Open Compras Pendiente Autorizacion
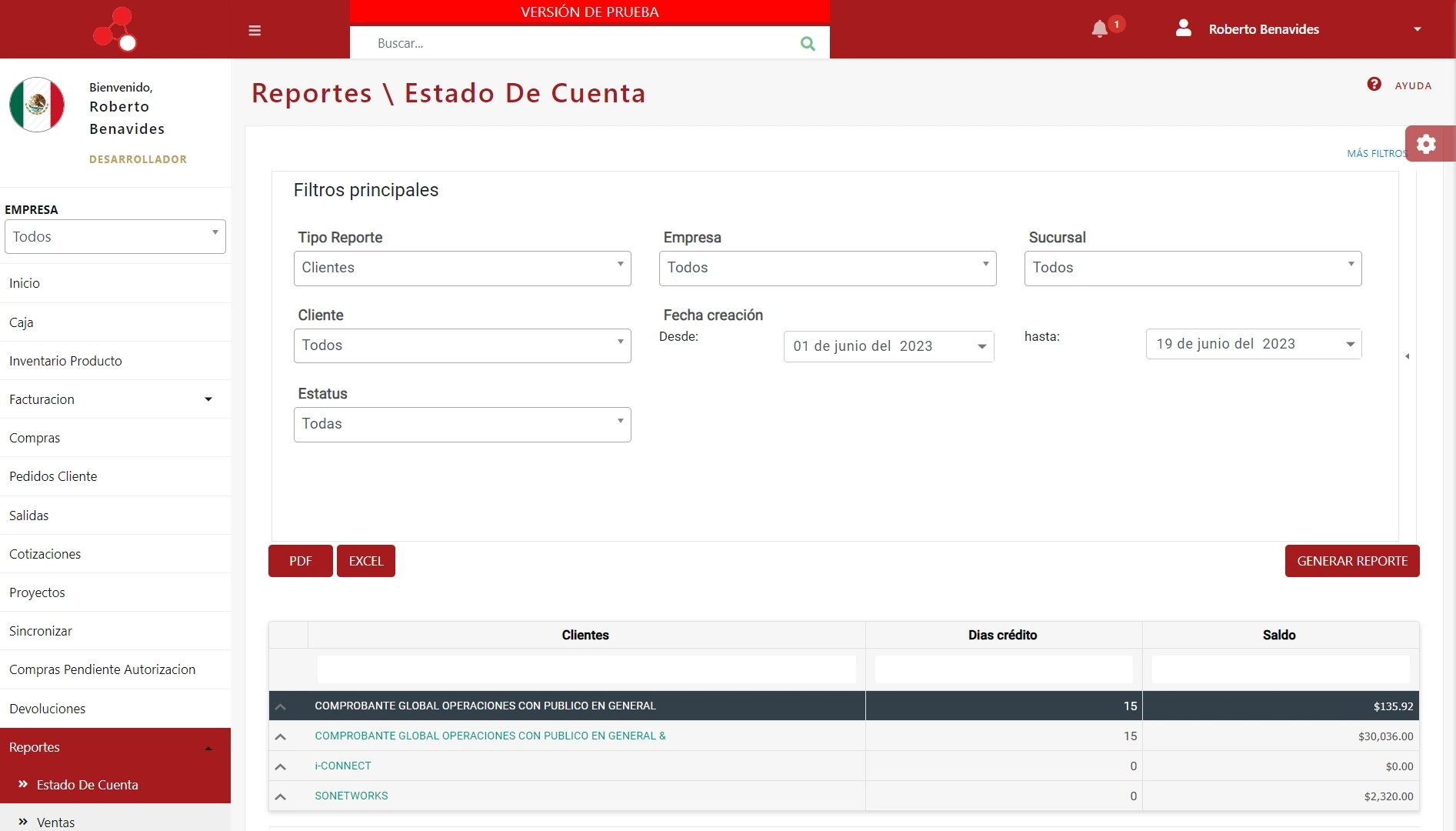The width and height of the screenshot is (1456, 831). tap(115, 669)
